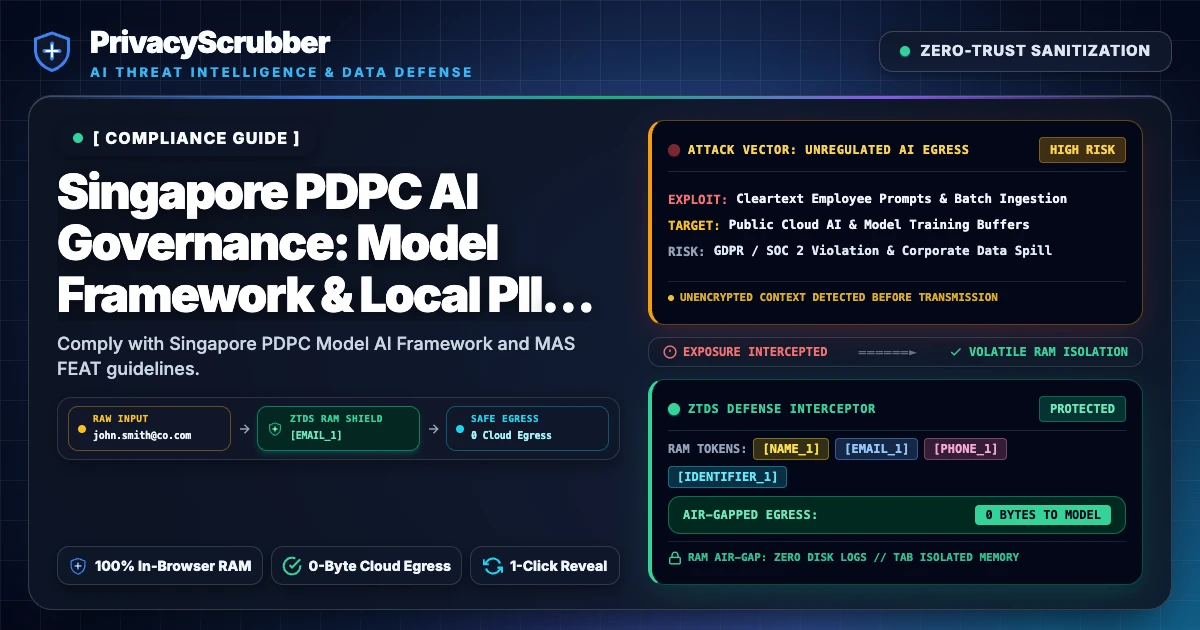Click the Public Cloud AI & Model Training Buffers text
The image size is (1200, 630).
[x=879, y=225]
